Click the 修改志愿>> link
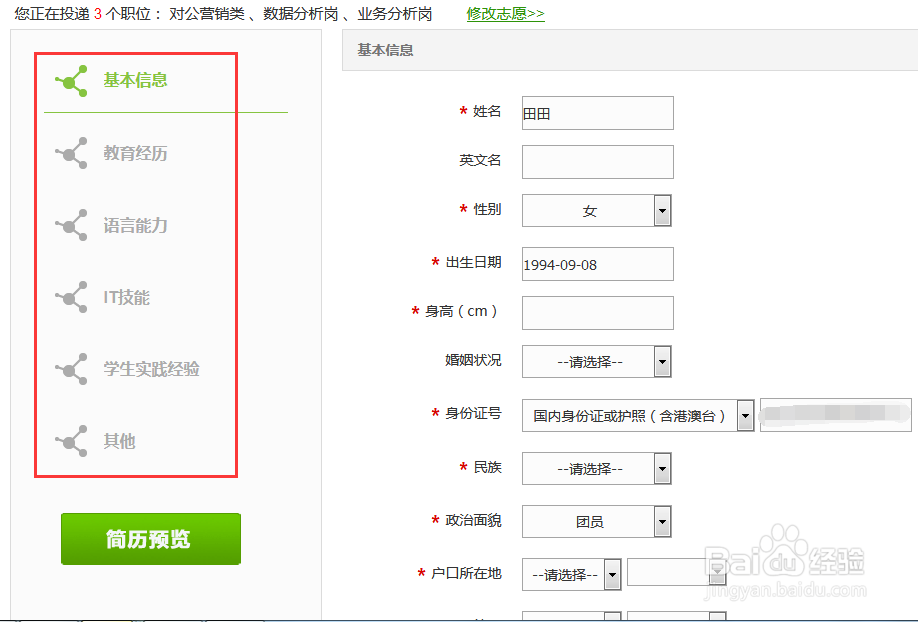Viewport: 918px width, 622px height. [505, 13]
